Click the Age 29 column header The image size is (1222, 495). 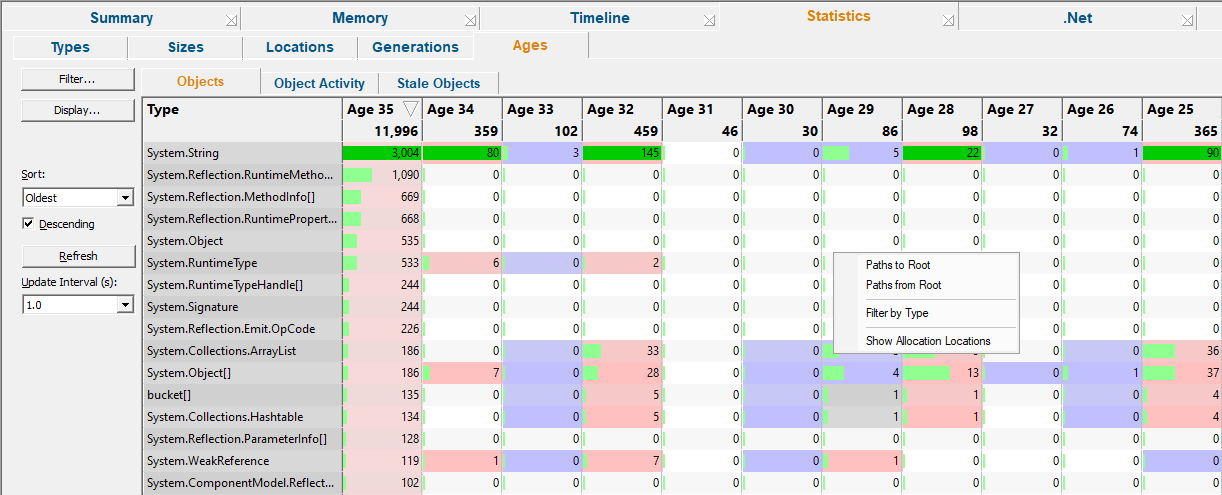(862, 120)
